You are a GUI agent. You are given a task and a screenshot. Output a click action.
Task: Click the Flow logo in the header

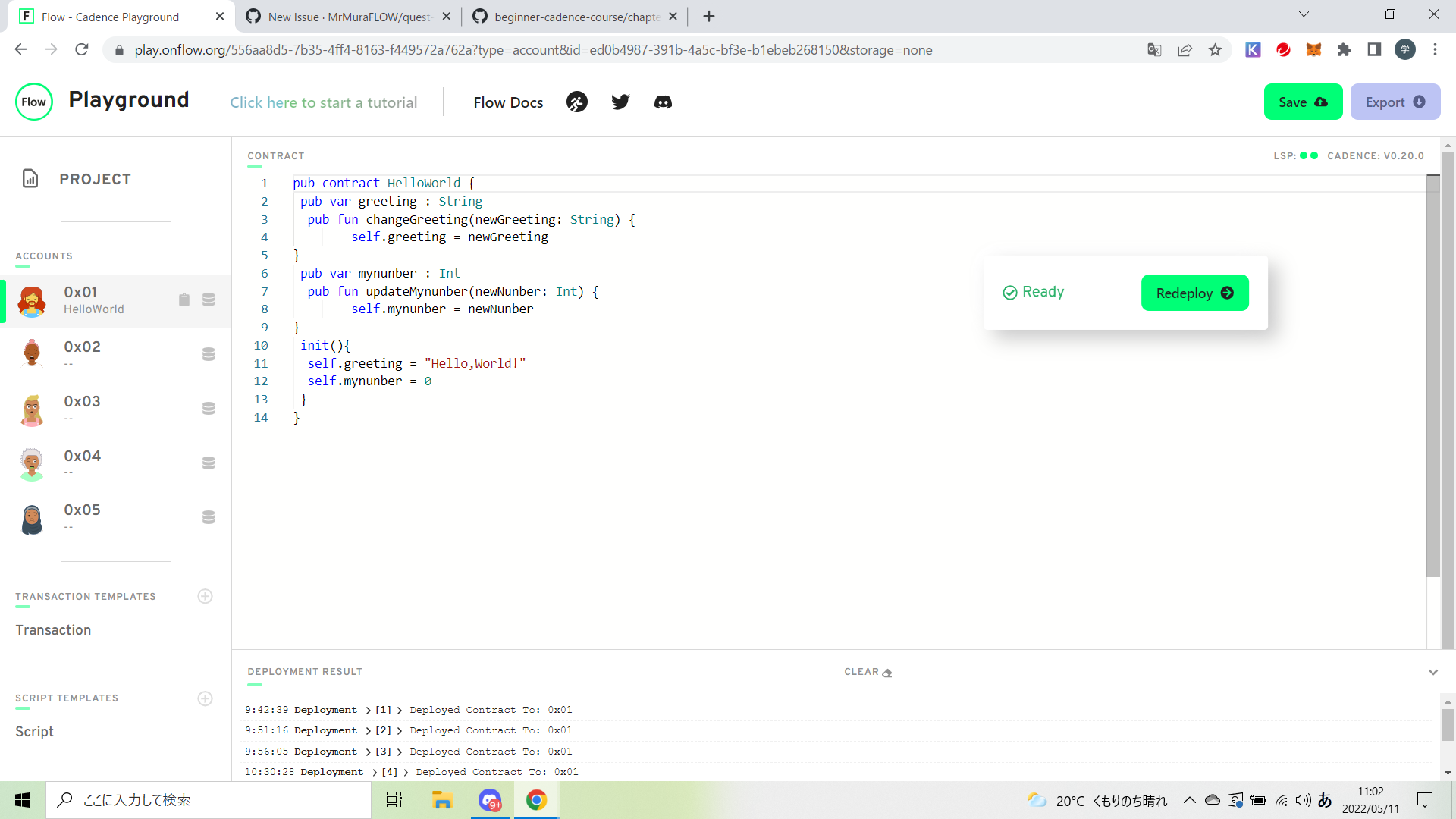[33, 101]
